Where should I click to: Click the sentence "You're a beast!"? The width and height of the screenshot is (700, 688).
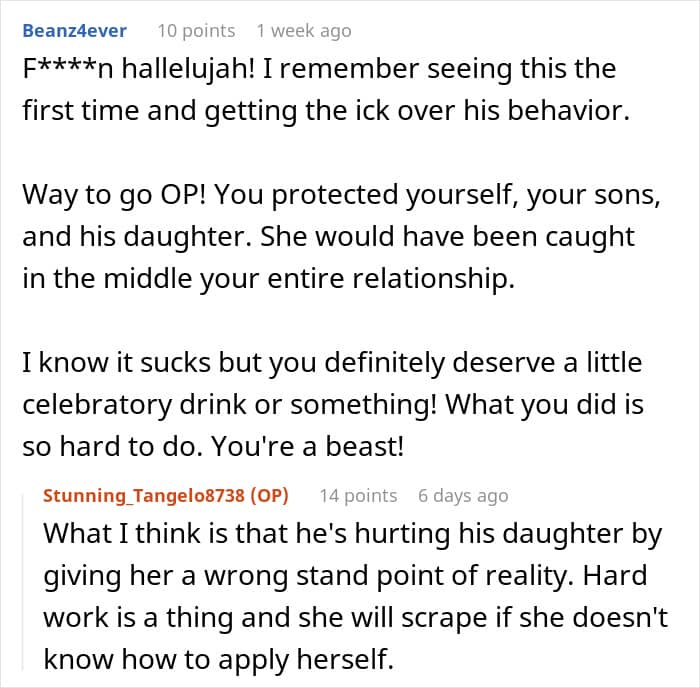[x=307, y=446]
